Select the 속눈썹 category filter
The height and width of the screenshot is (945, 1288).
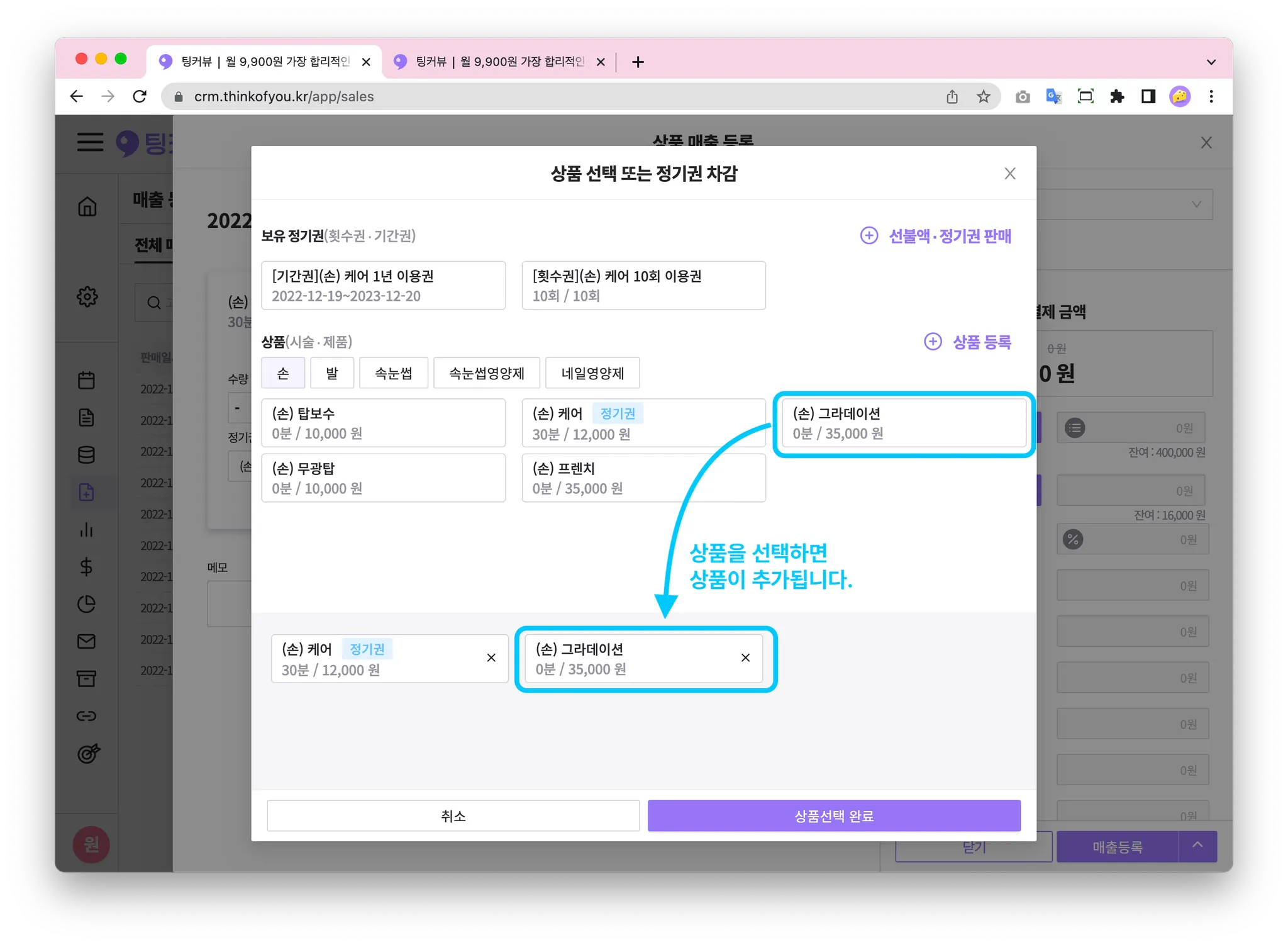point(393,373)
